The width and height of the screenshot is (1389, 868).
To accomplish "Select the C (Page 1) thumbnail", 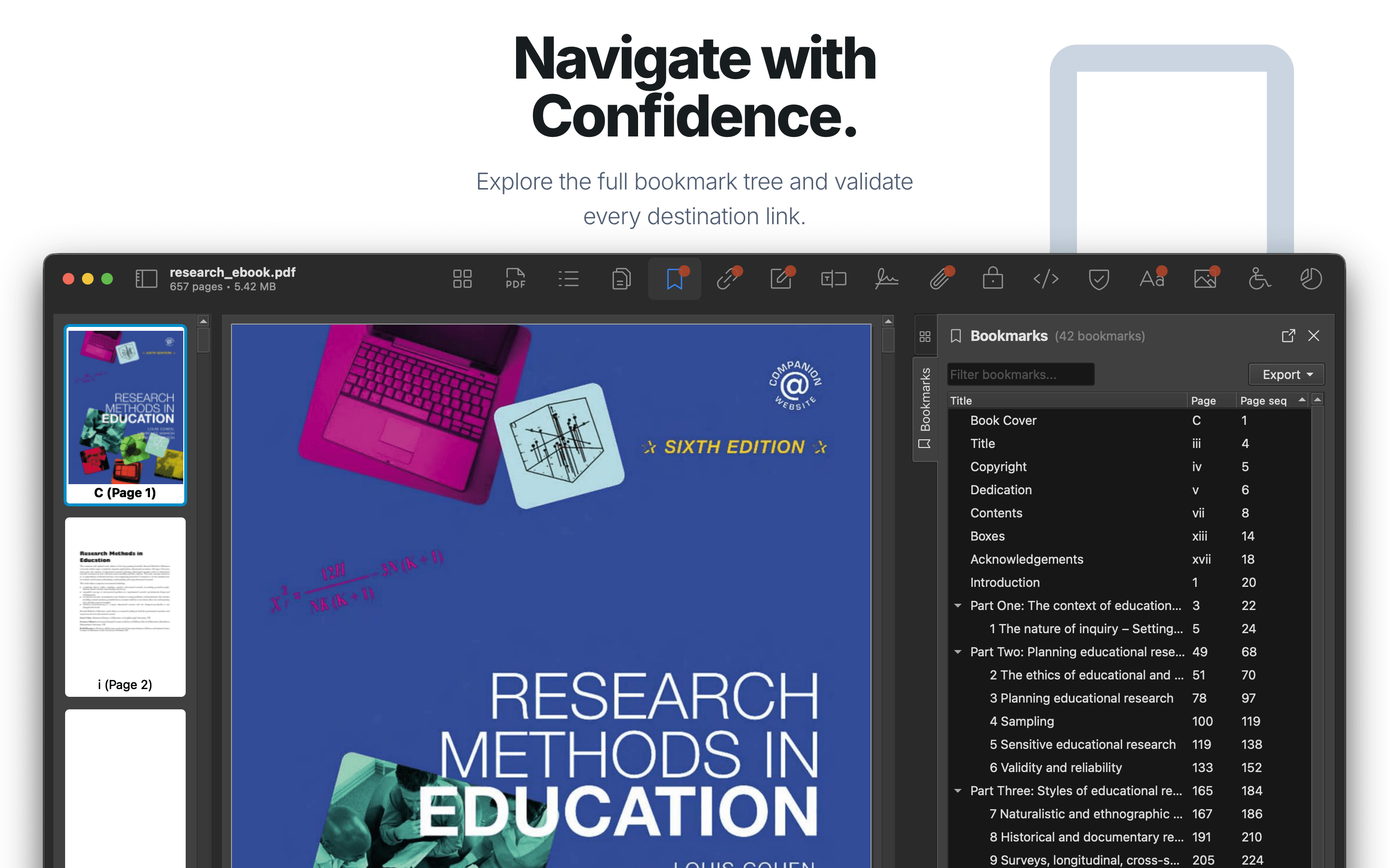I will tap(125, 415).
